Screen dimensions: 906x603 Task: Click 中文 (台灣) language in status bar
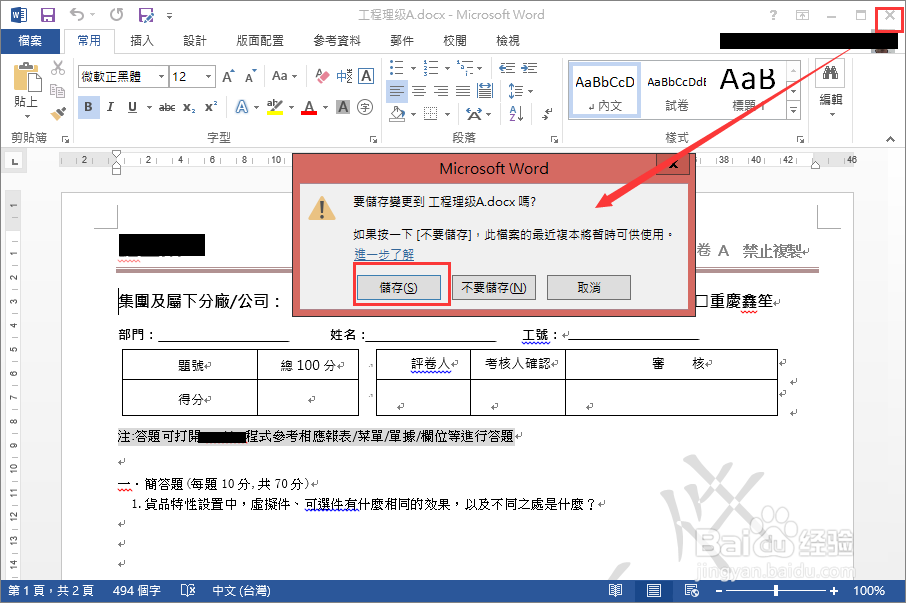[x=241, y=590]
